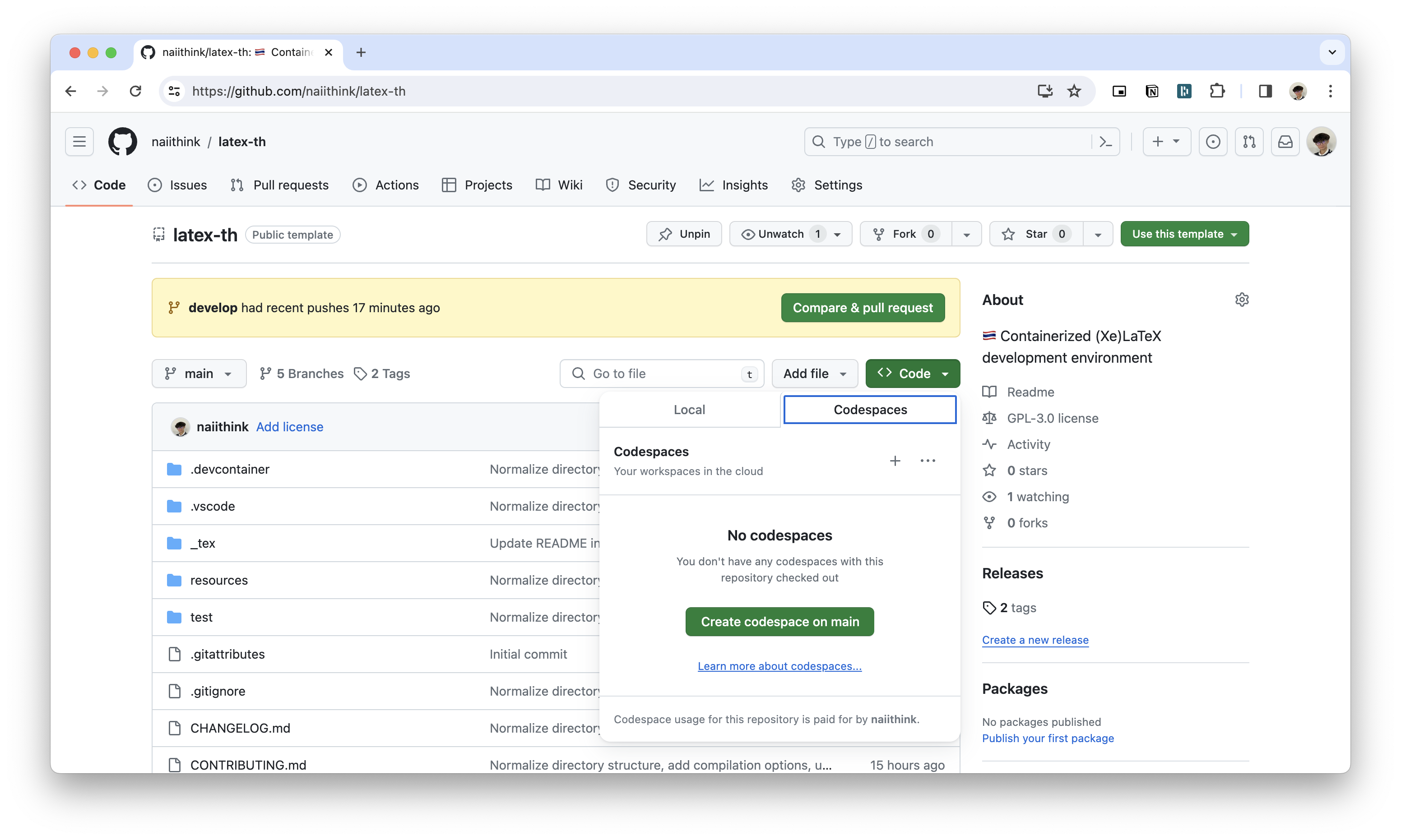This screenshot has width=1401, height=840.
Task: Toggle the Codespaces tab in dropdown
Action: pyautogui.click(x=869, y=409)
